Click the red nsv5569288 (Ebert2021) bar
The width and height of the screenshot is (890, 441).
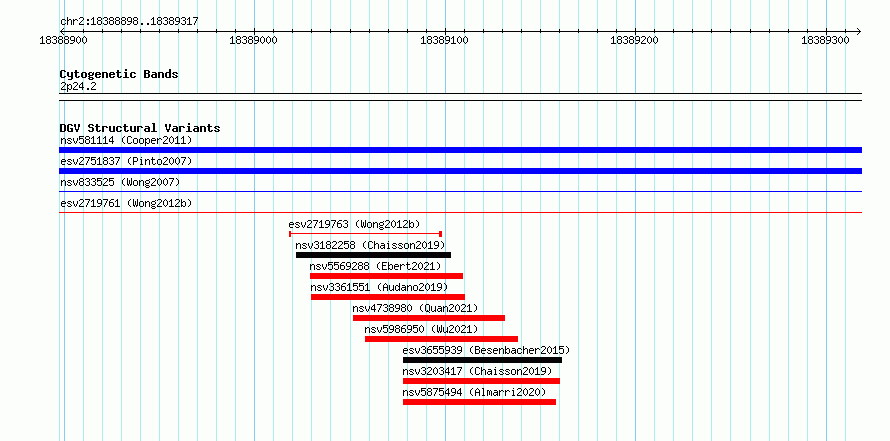click(x=387, y=276)
